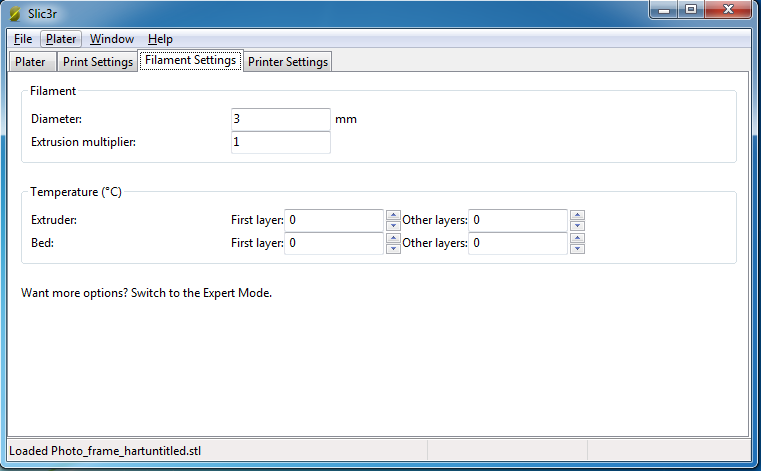Increase Bed First layer temperature with up arrow
Viewport: 761px width, 471px height.
tap(393, 238)
